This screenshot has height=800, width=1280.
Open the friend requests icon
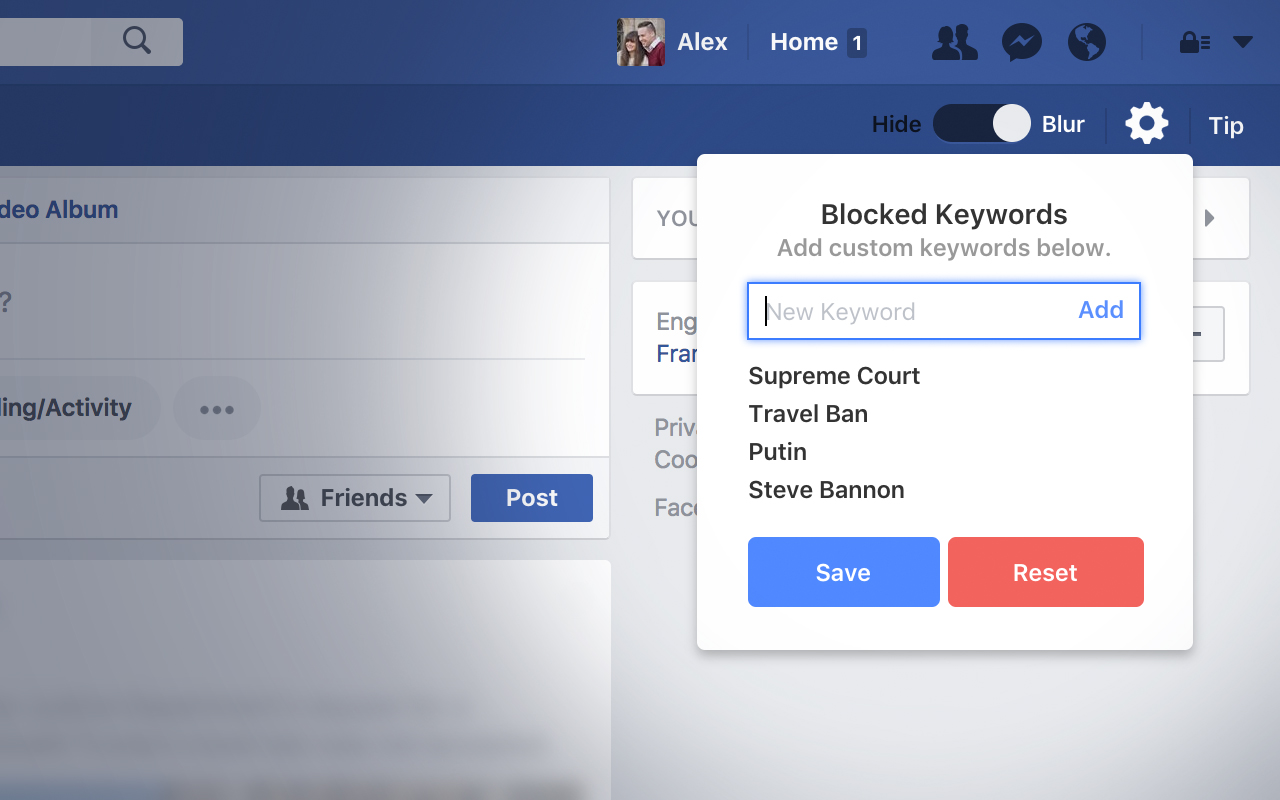955,42
